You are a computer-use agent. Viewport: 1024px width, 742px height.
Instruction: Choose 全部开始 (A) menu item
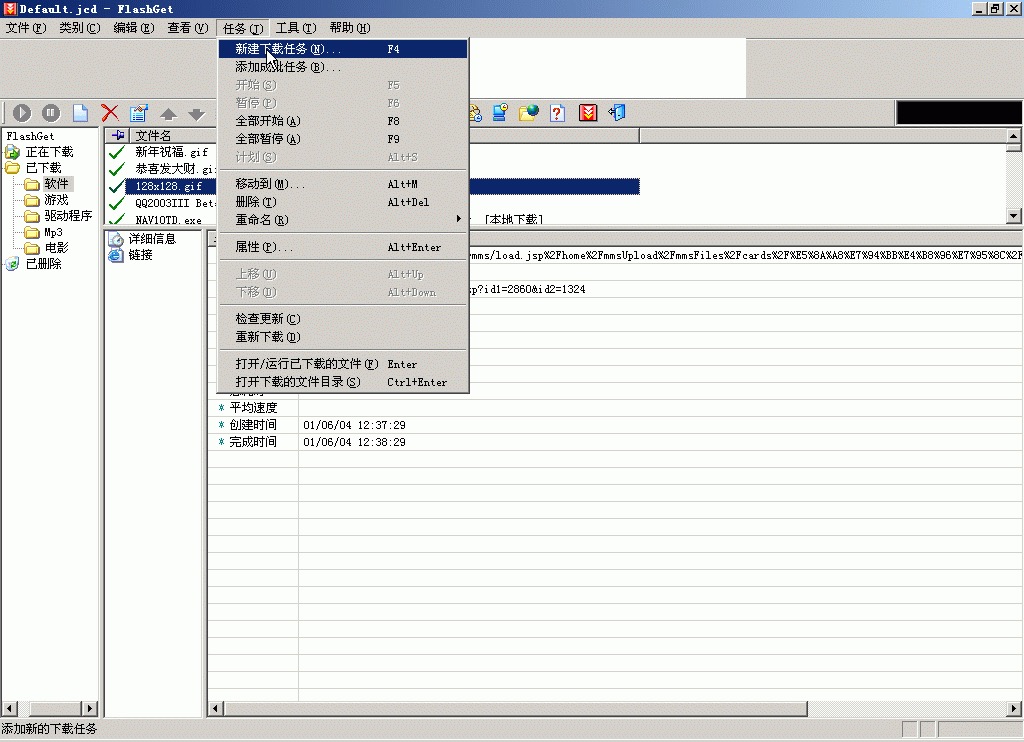[x=343, y=121]
